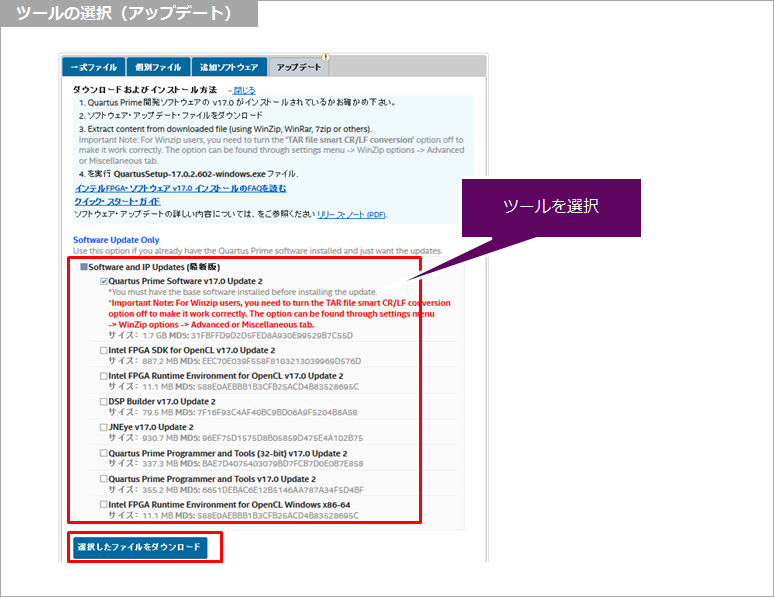This screenshot has height=597, width=774.
Task: Click the ダウンロードおよびインストール方法 heading
Action: [x=145, y=90]
